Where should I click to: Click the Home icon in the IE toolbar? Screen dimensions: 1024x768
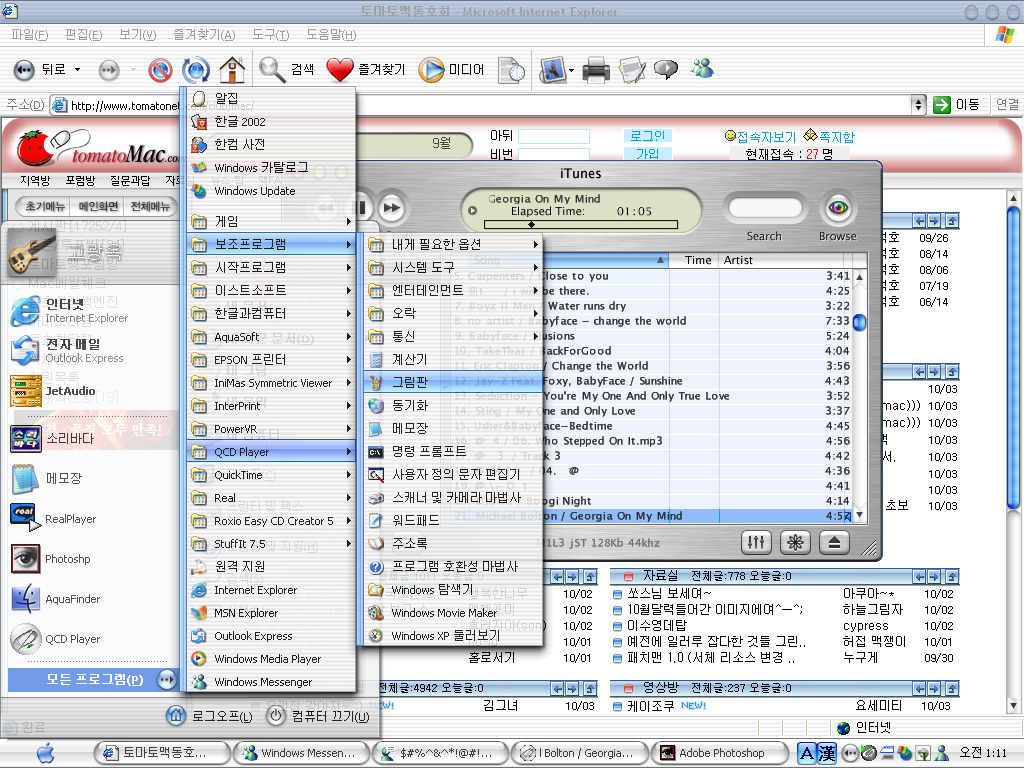click(232, 69)
